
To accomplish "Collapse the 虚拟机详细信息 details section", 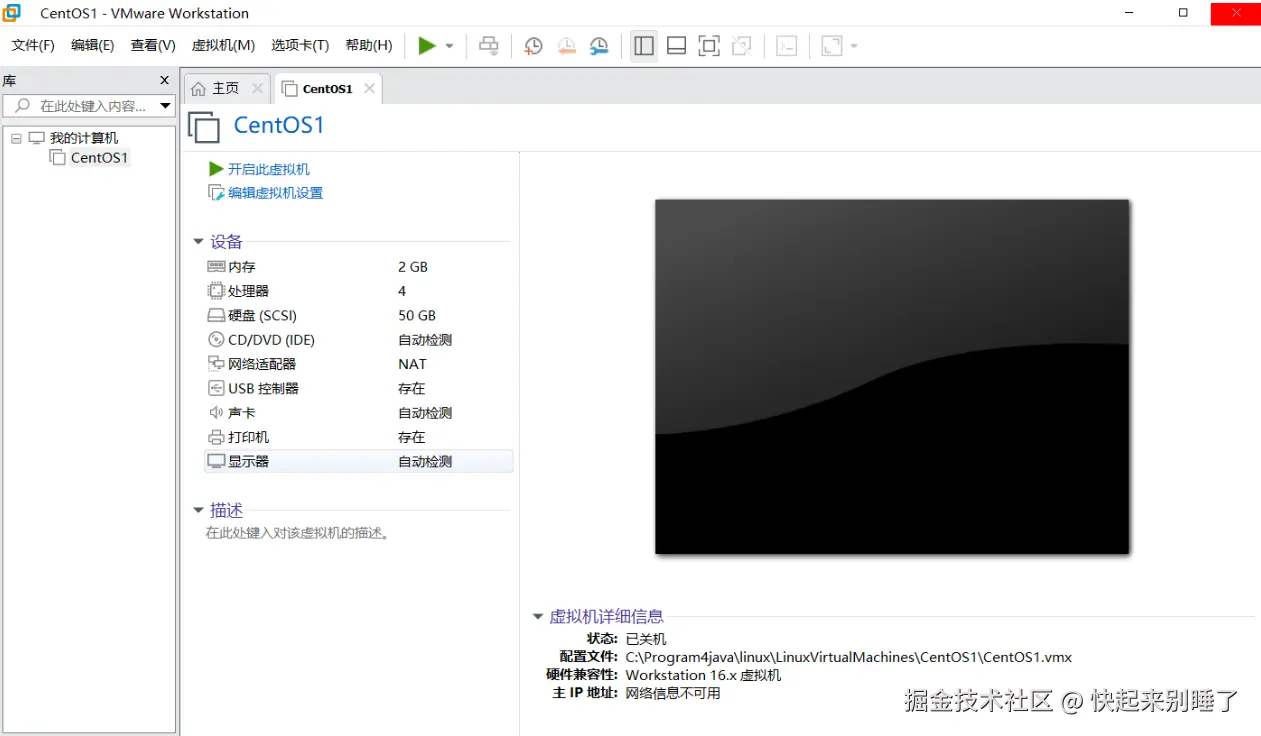I will pyautogui.click(x=538, y=616).
